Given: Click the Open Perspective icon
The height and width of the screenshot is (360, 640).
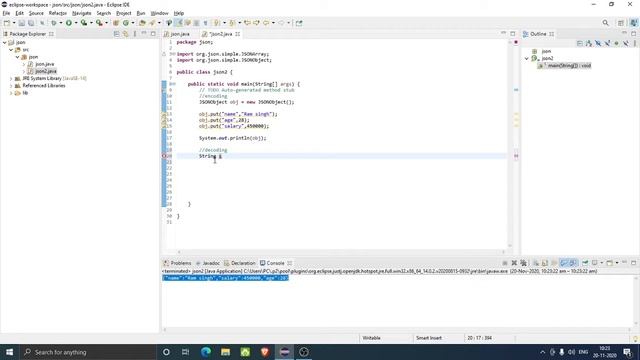Looking at the screenshot, I should point(620,23).
